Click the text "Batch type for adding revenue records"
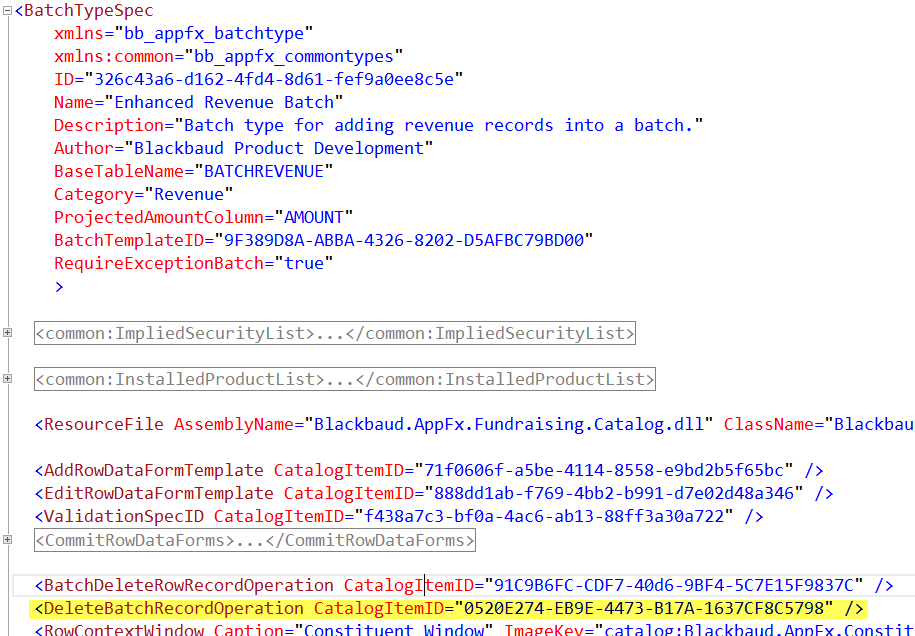The image size is (915, 636). coord(369,125)
